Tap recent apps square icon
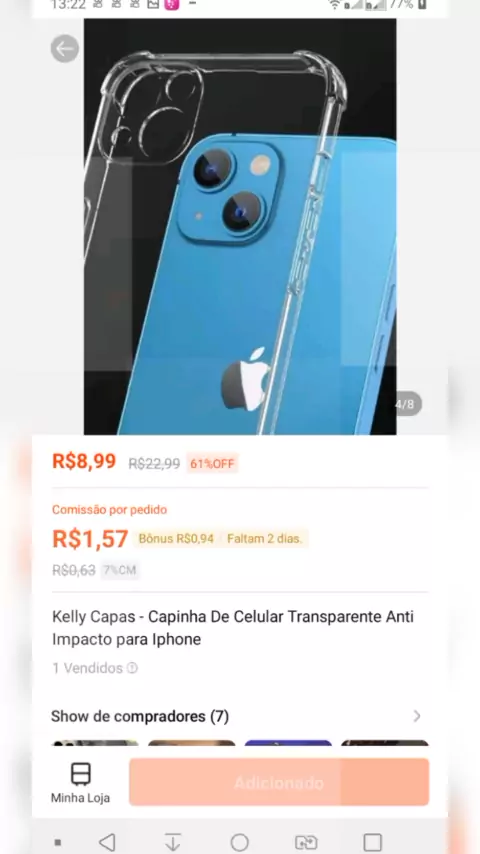This screenshot has height=854, width=480. (373, 842)
